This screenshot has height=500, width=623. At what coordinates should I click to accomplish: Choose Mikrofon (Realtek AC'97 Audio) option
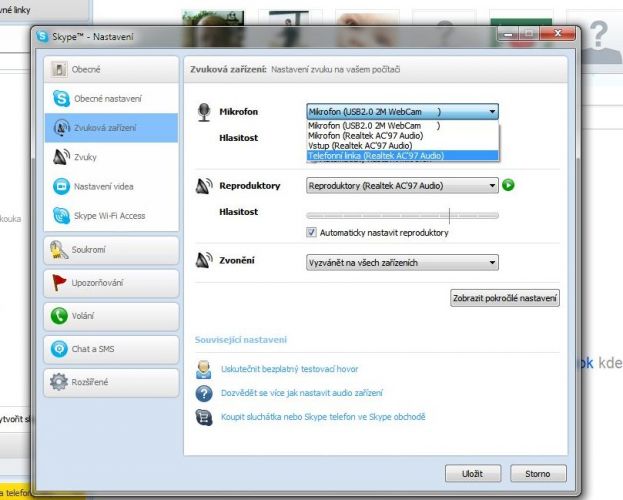point(402,136)
